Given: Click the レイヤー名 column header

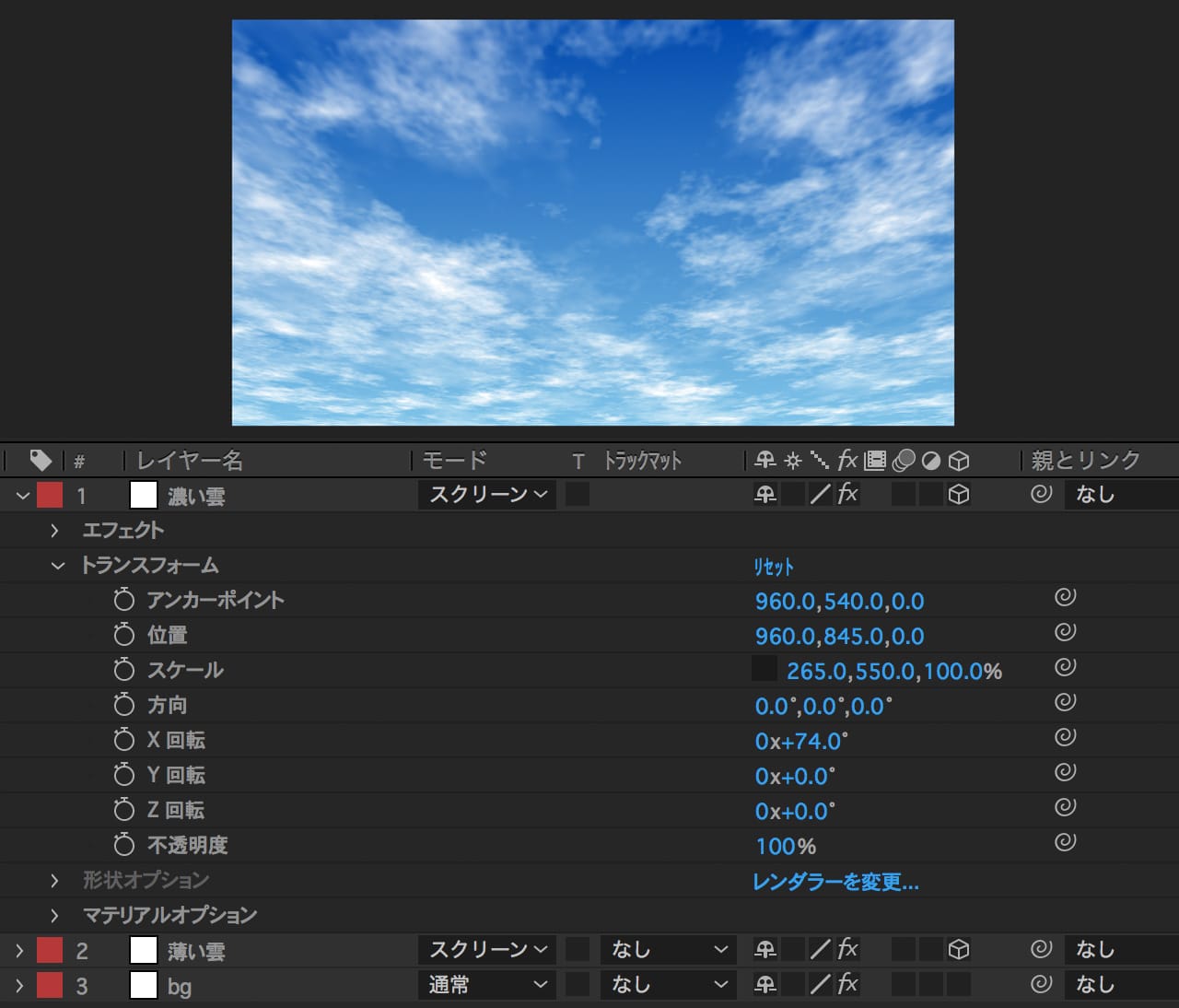Looking at the screenshot, I should [190, 460].
